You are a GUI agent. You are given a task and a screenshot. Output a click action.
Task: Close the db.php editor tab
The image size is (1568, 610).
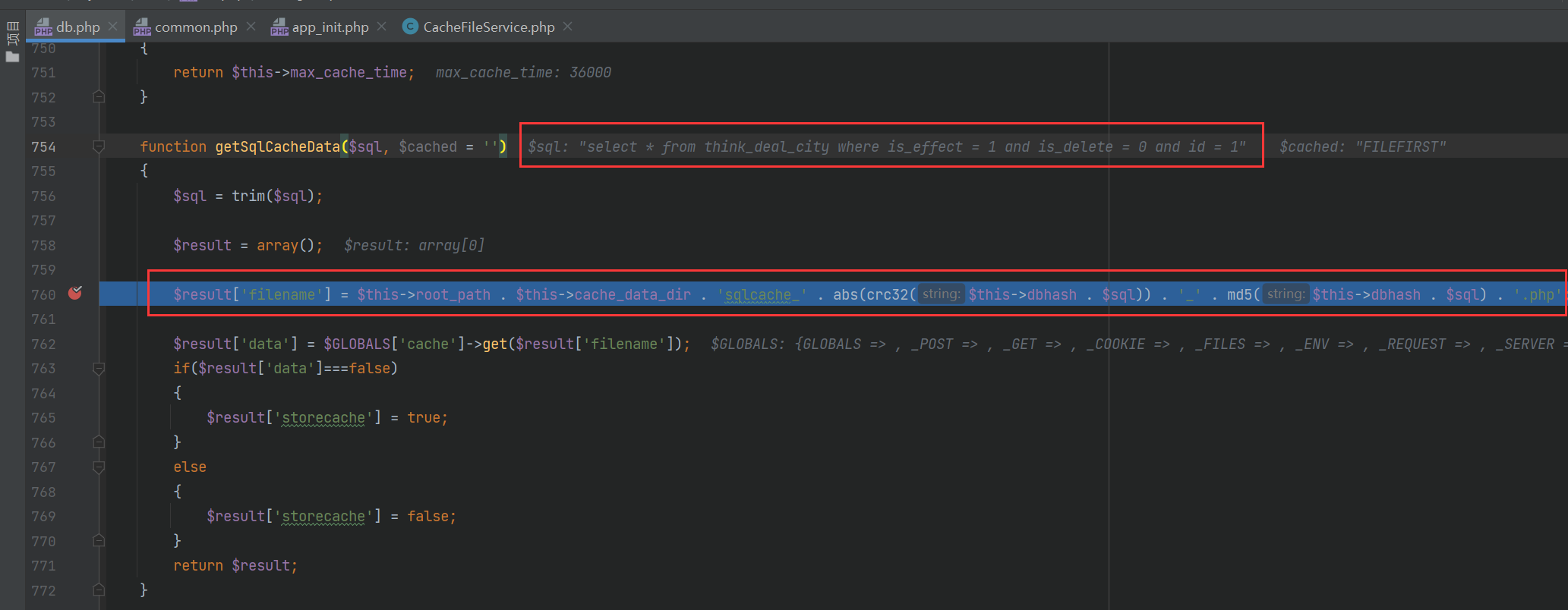[112, 27]
